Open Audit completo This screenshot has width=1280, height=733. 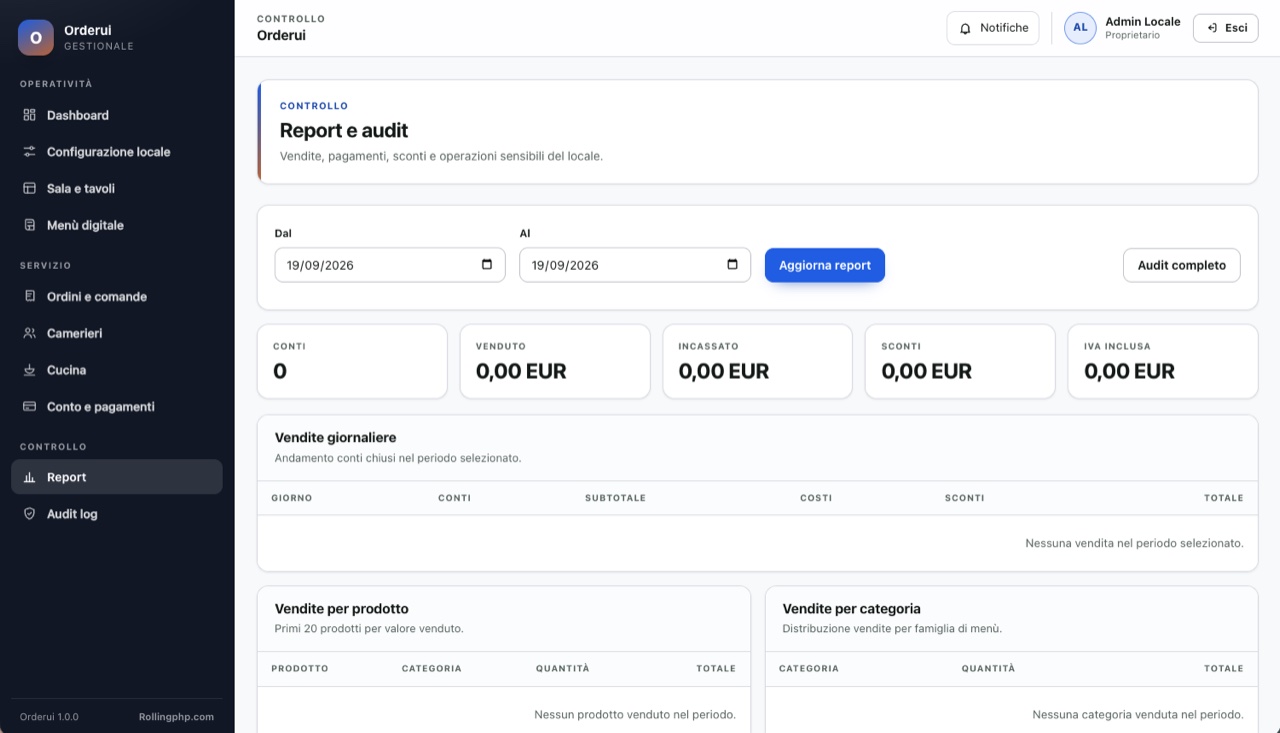(1181, 265)
